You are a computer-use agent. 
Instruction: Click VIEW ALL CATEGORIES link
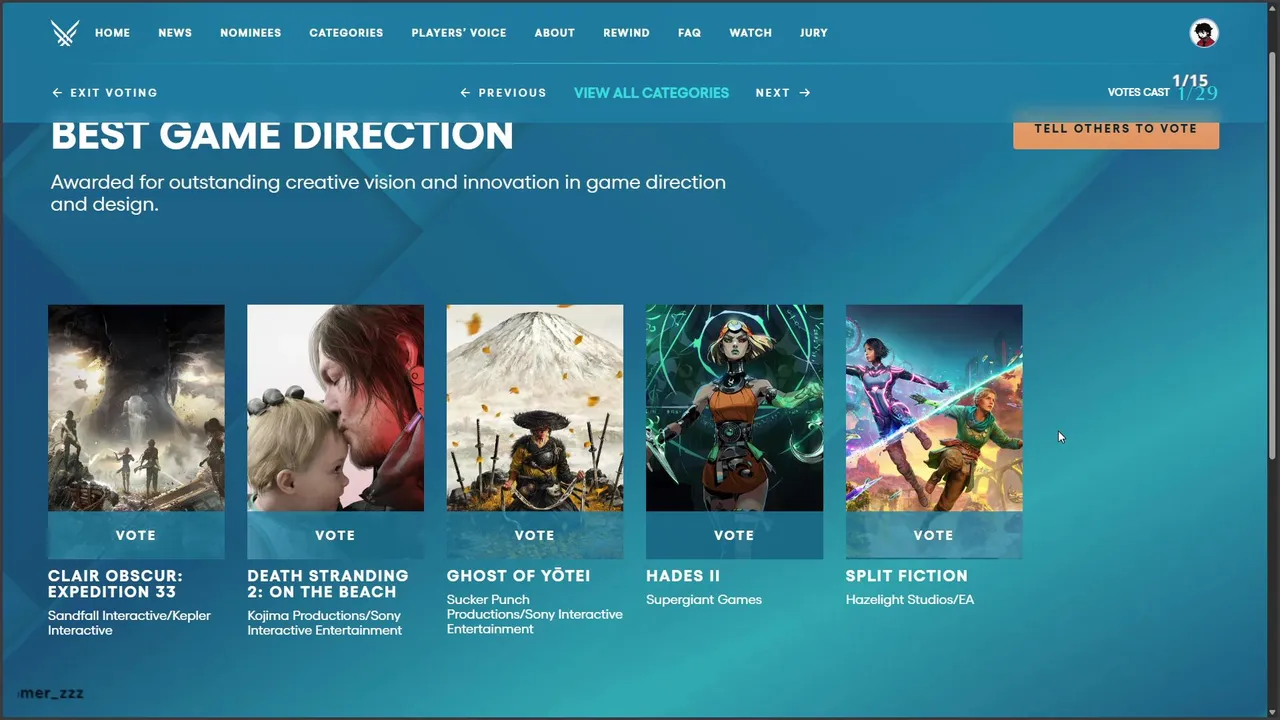(x=651, y=93)
